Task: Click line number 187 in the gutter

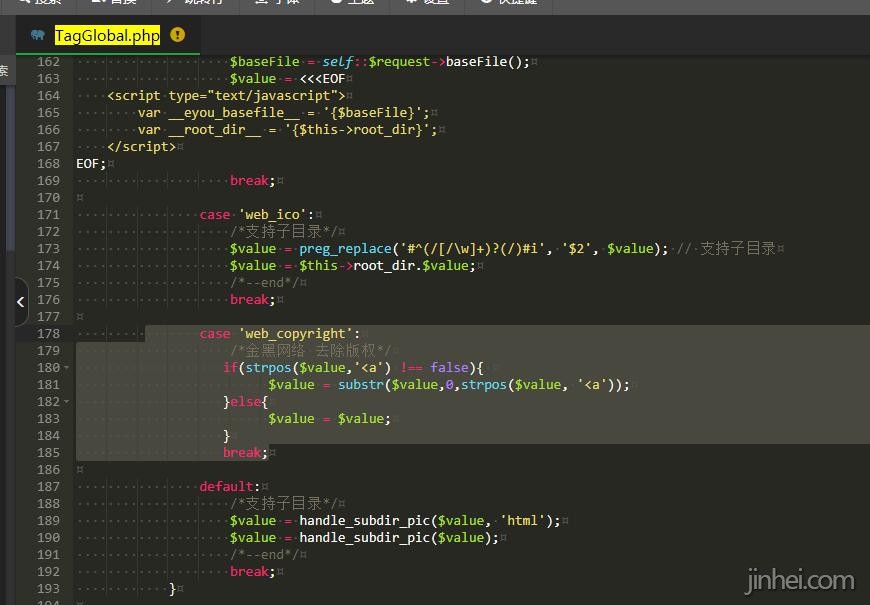Action: point(47,486)
